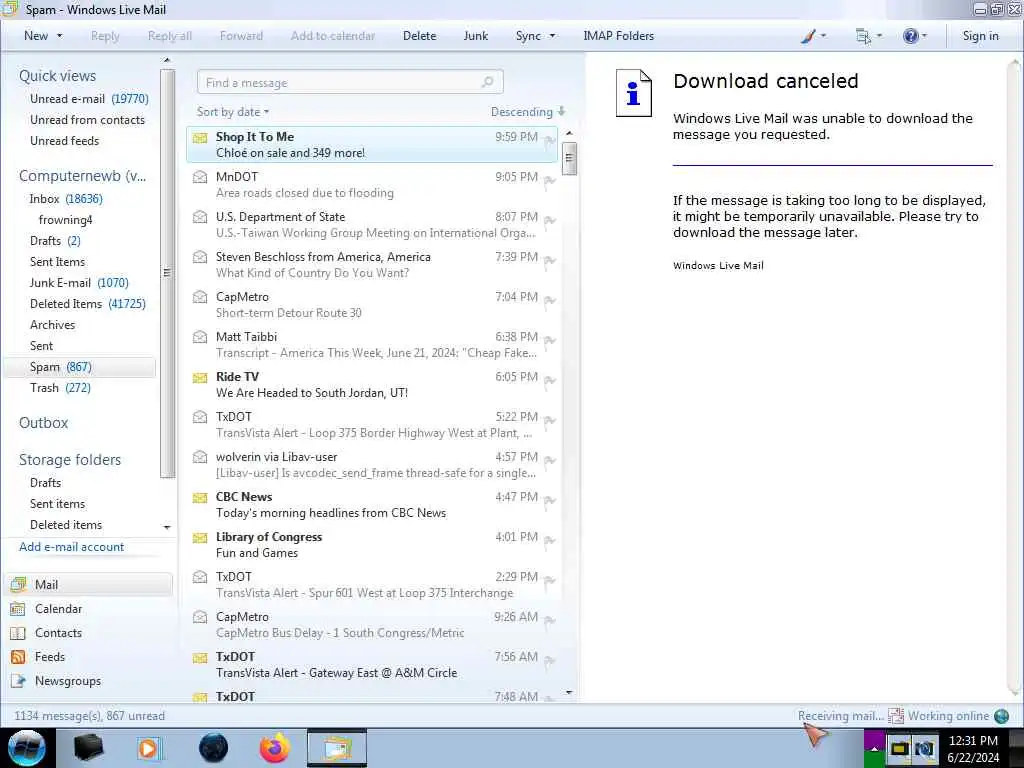Viewport: 1024px width, 768px height.
Task: Open the paintbrush color options icon
Action: 808,36
